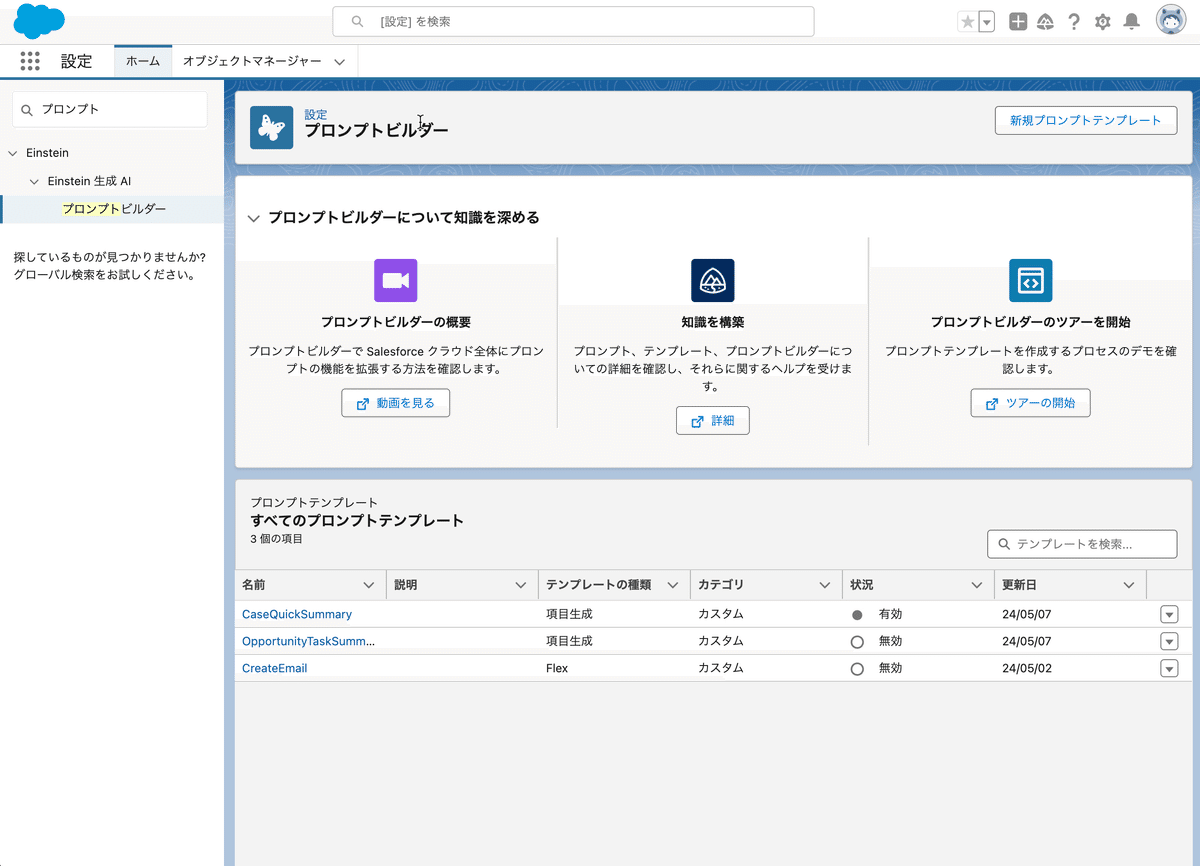
Task: Click the magnifier in the Quick Find box
Action: click(x=27, y=110)
